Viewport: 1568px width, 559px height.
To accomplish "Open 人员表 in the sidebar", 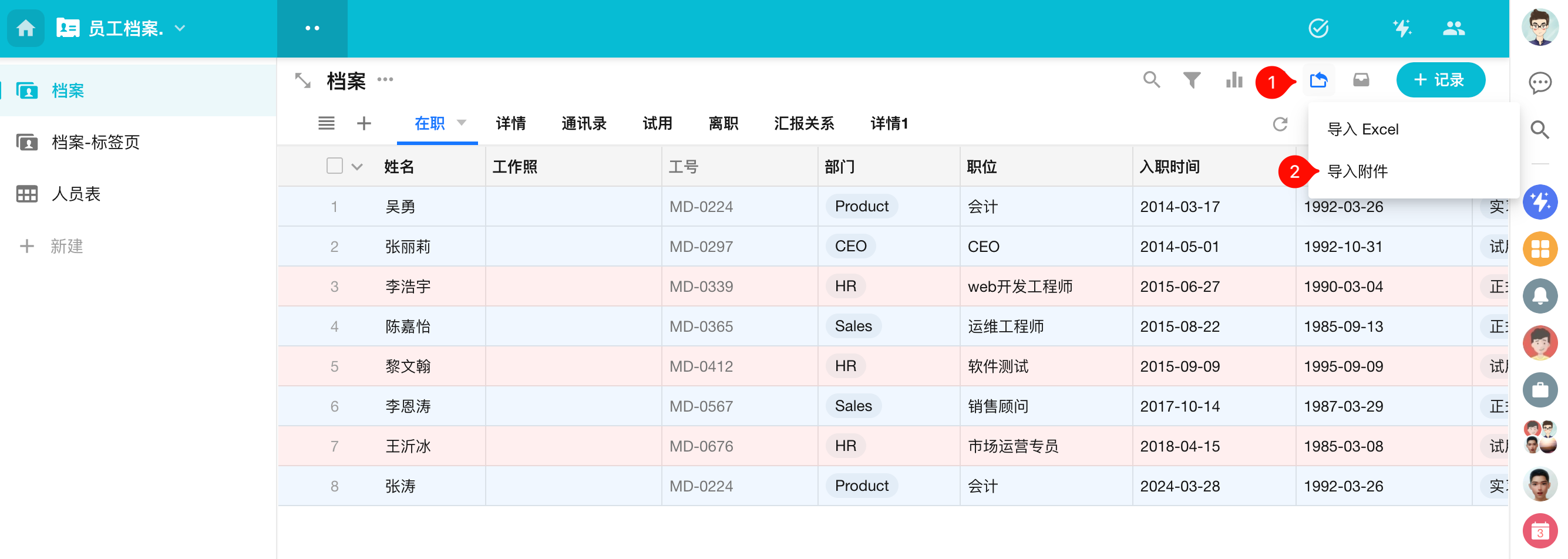I will click(76, 194).
